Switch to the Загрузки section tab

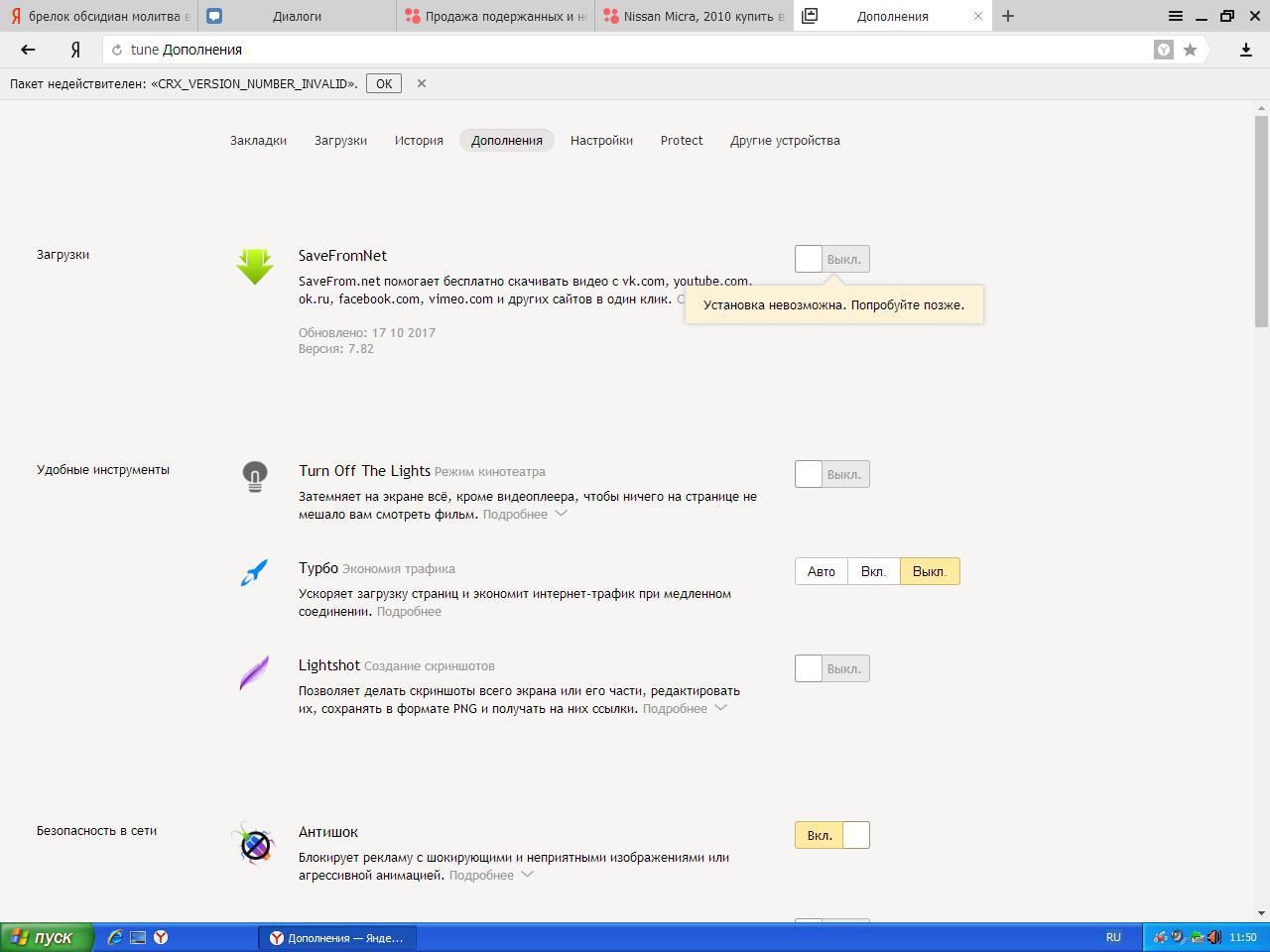pos(340,140)
